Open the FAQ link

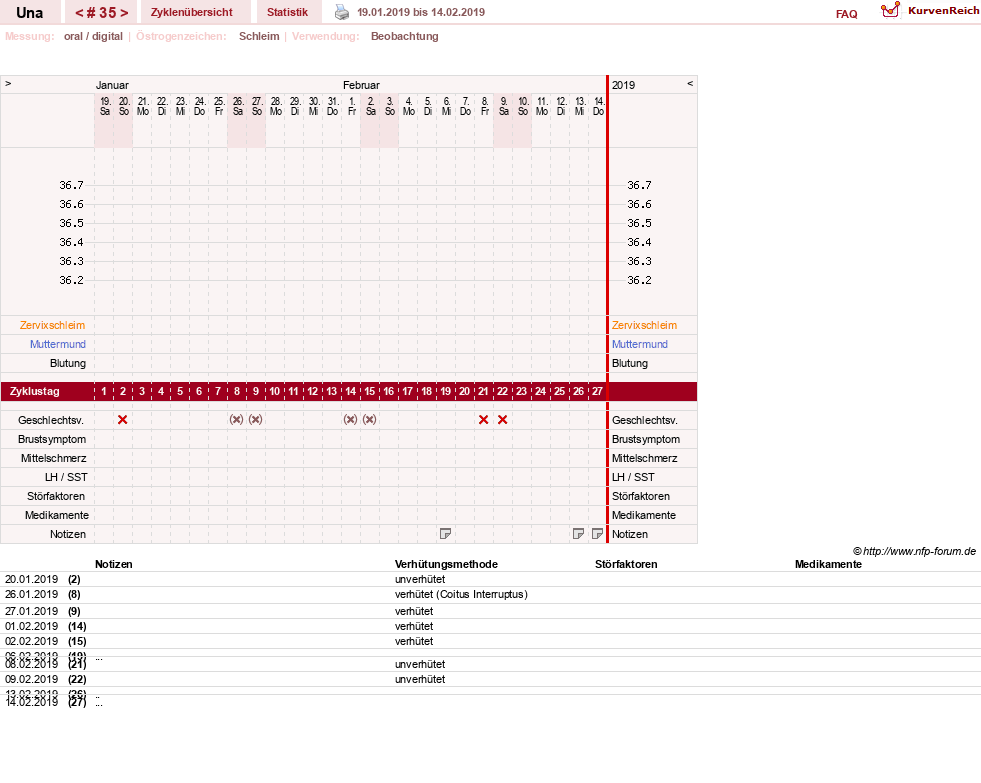pos(846,14)
